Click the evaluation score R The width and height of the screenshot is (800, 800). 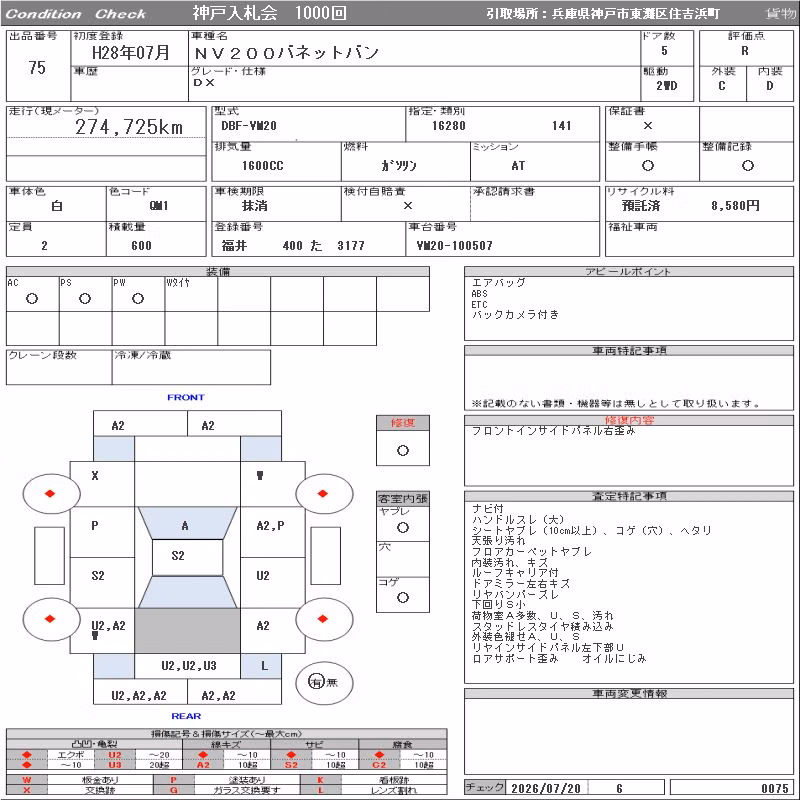click(745, 51)
